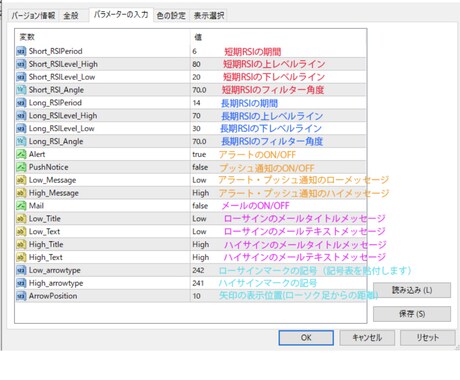Screen dimensions: 460x380
Task: Select the Long_RSI_Angle variable name
Action: click(56, 141)
